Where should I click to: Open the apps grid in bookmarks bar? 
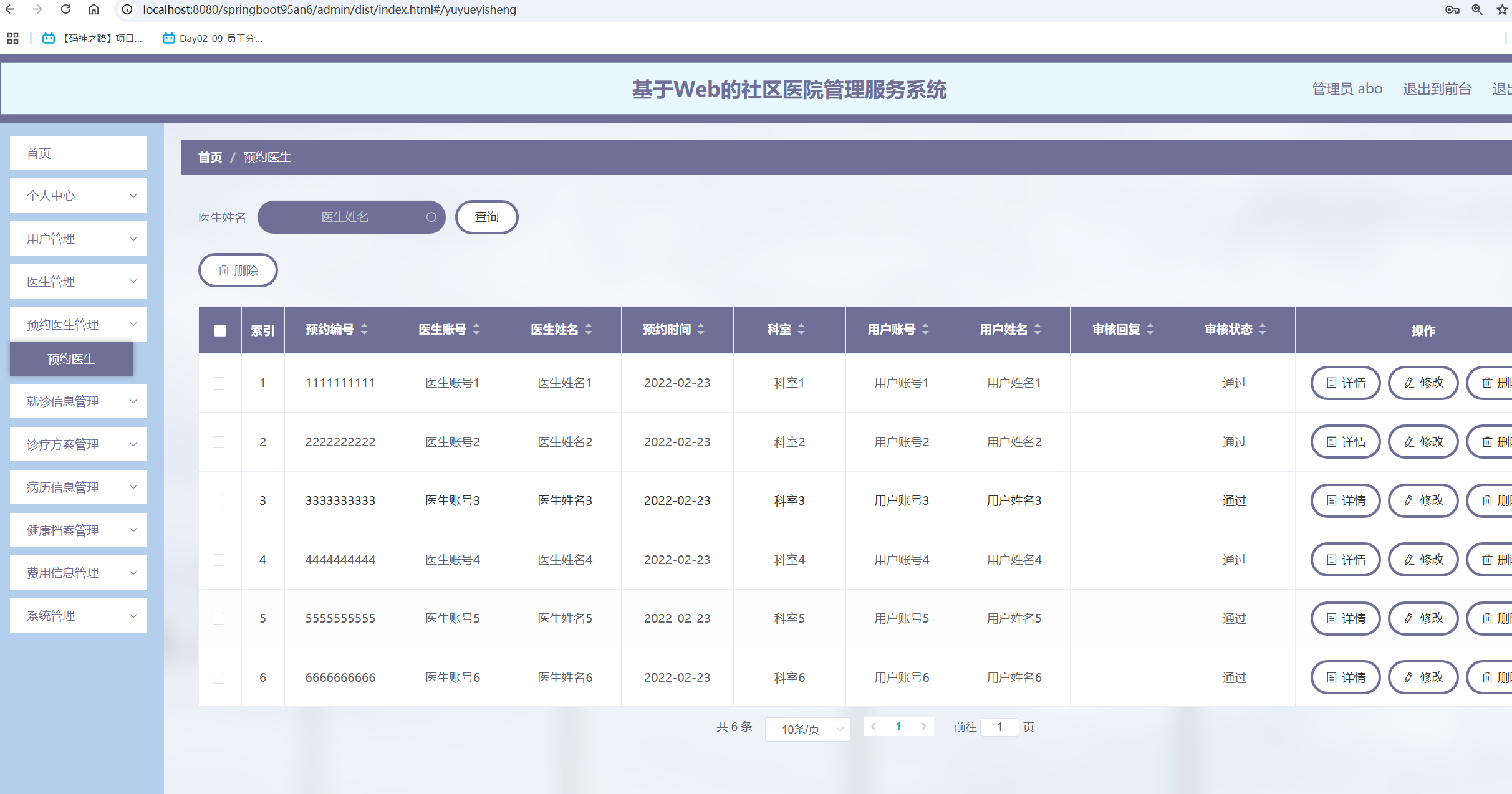(x=12, y=38)
